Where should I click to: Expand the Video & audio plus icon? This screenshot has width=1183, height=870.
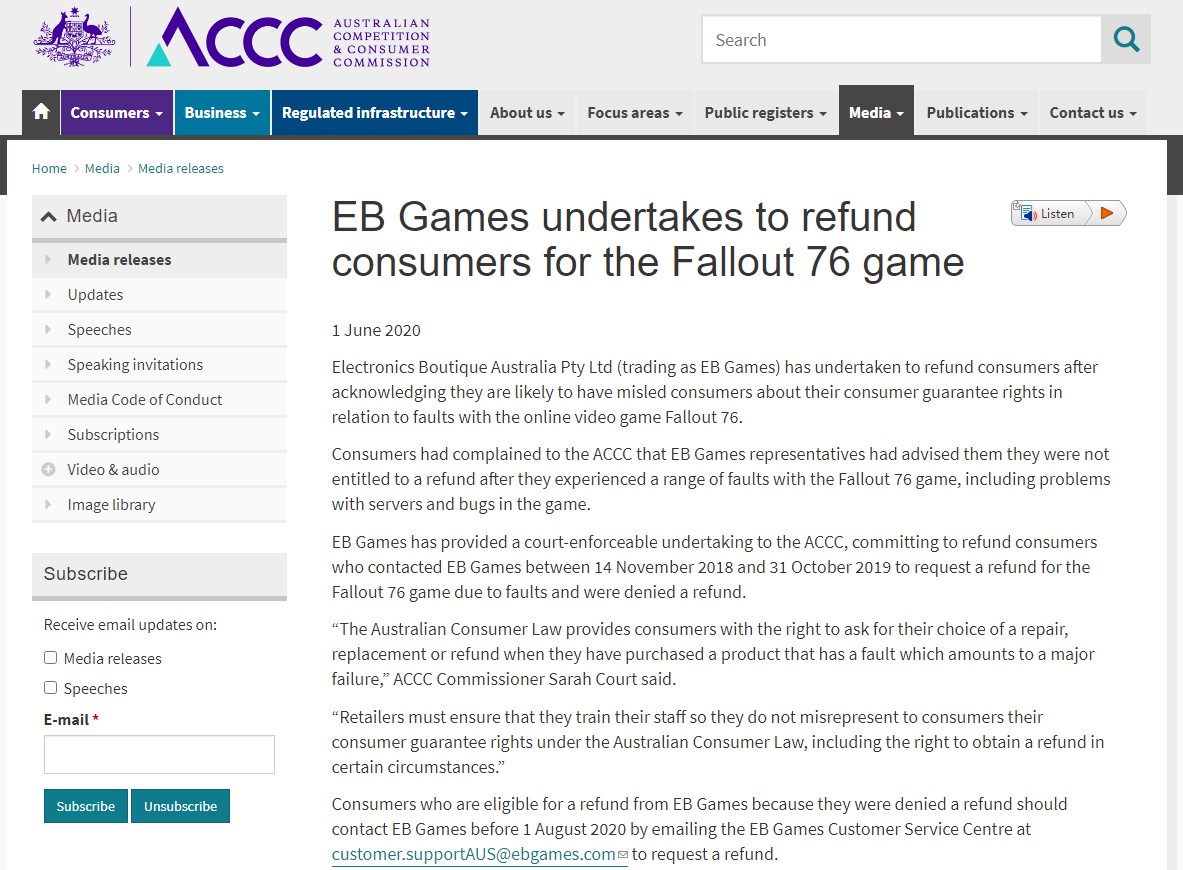pyautogui.click(x=48, y=470)
